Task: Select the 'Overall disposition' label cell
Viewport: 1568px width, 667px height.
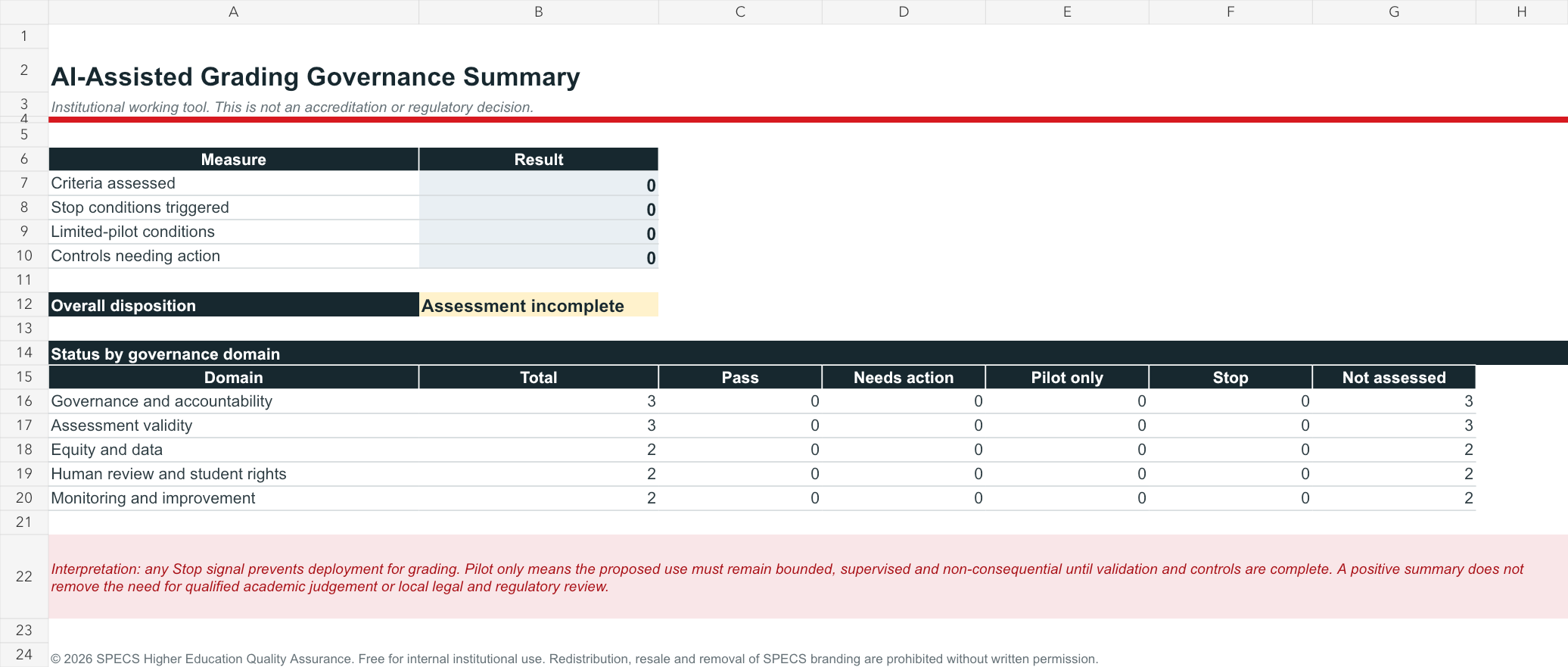Action: point(234,305)
